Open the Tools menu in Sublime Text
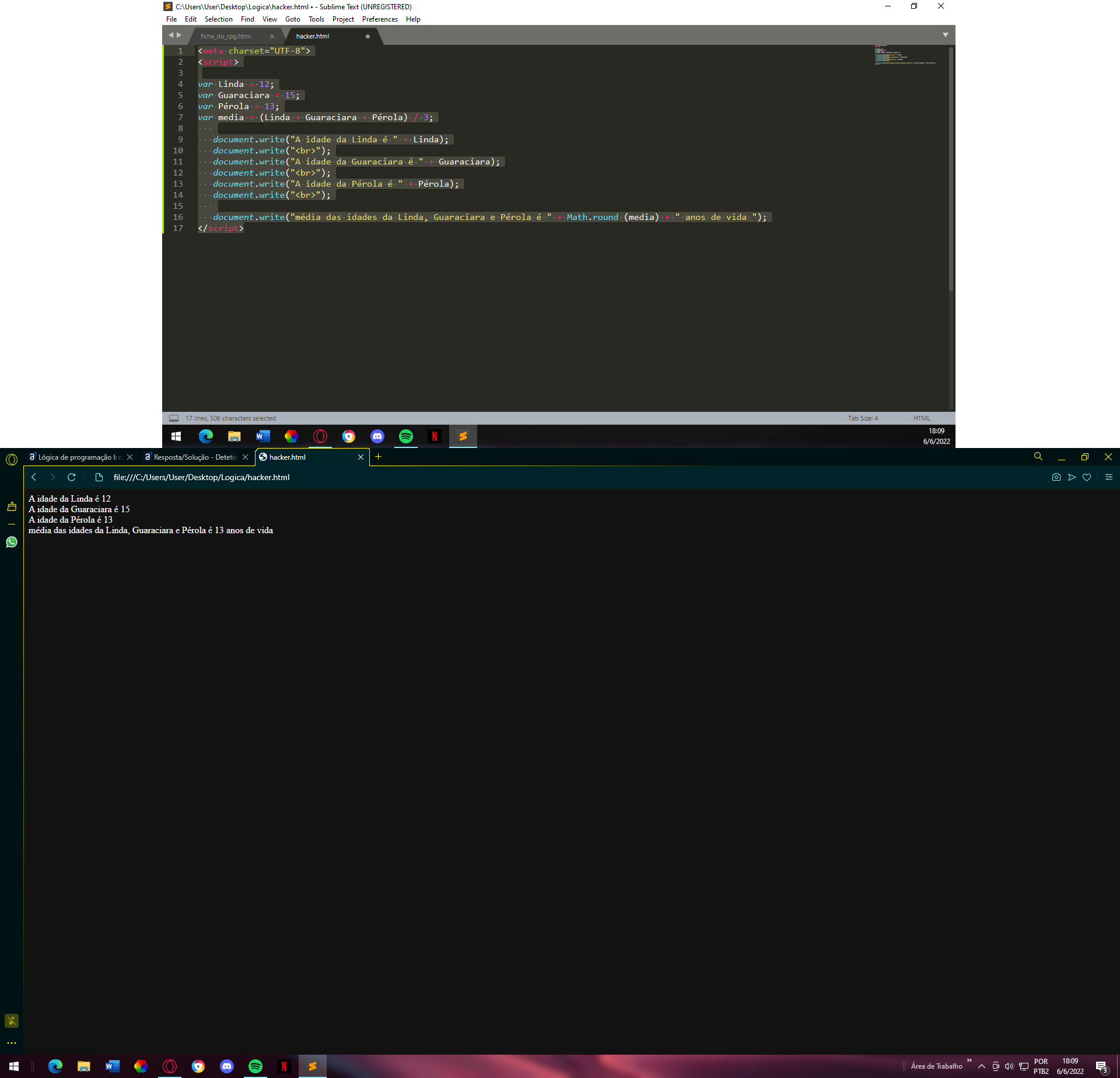 [316, 19]
